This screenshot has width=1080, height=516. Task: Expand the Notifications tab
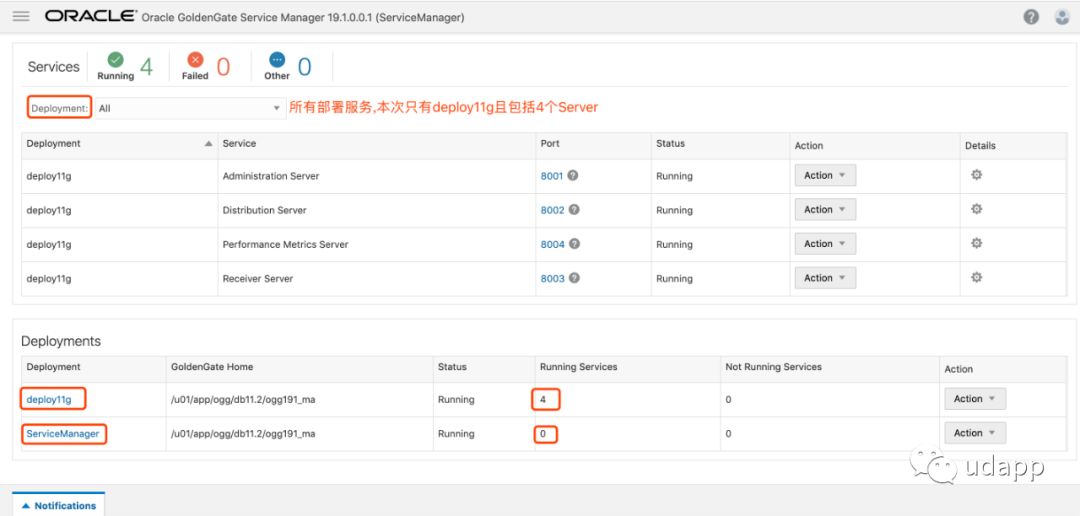click(x=59, y=505)
